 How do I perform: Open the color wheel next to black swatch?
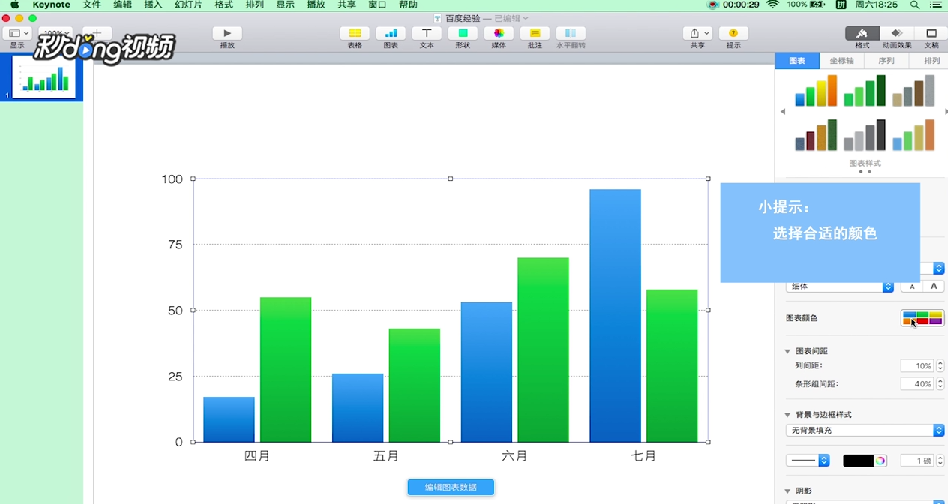[x=881, y=460]
